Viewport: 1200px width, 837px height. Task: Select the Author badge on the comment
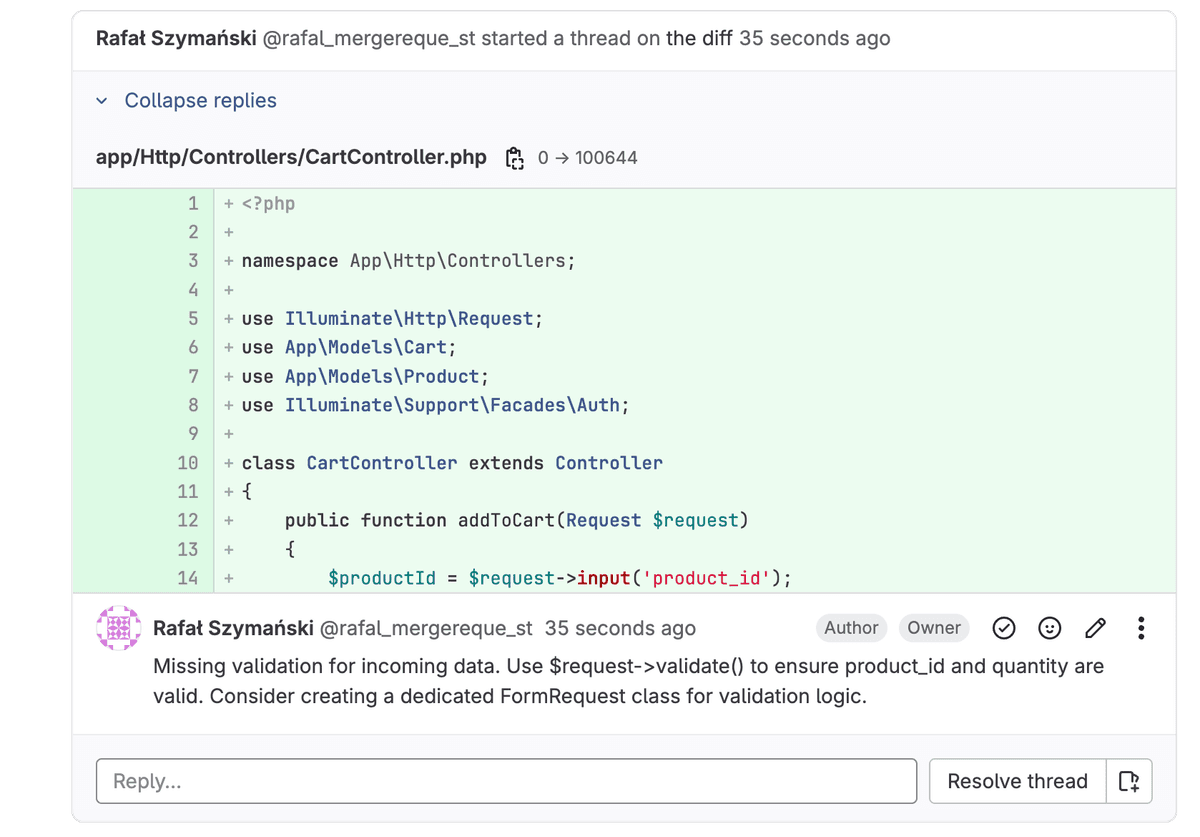coord(851,628)
